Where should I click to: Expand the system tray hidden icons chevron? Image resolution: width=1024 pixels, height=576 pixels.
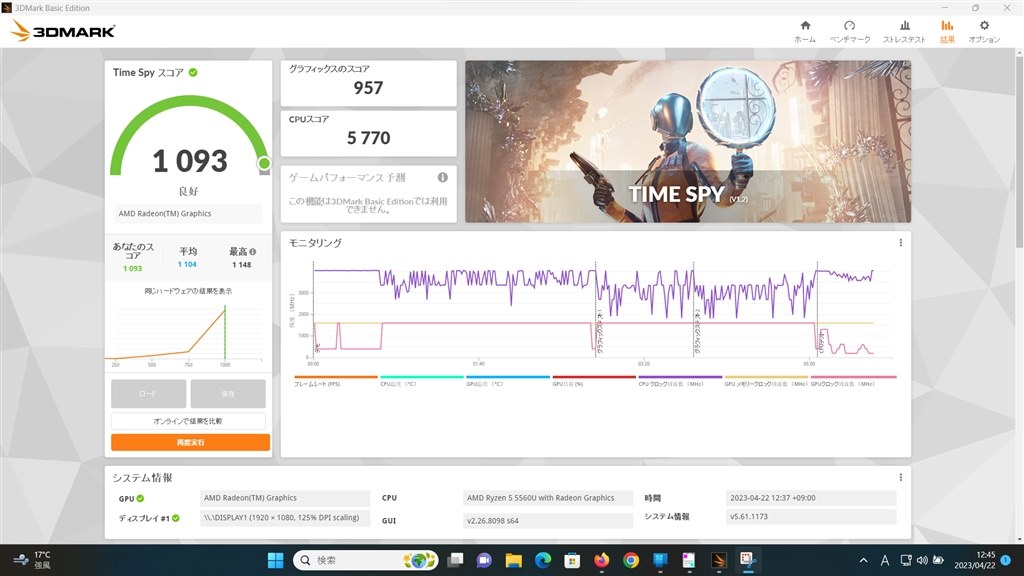pos(863,560)
